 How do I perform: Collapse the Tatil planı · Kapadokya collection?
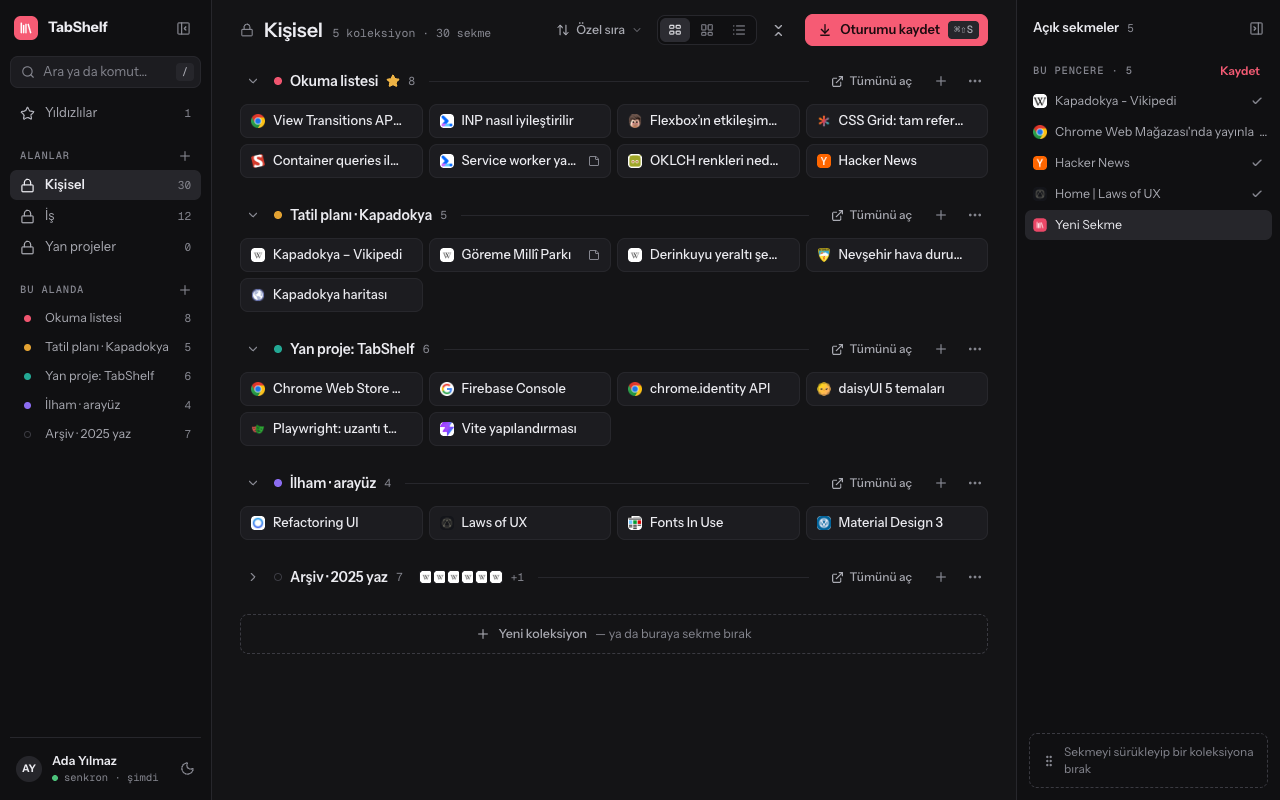[x=253, y=215]
